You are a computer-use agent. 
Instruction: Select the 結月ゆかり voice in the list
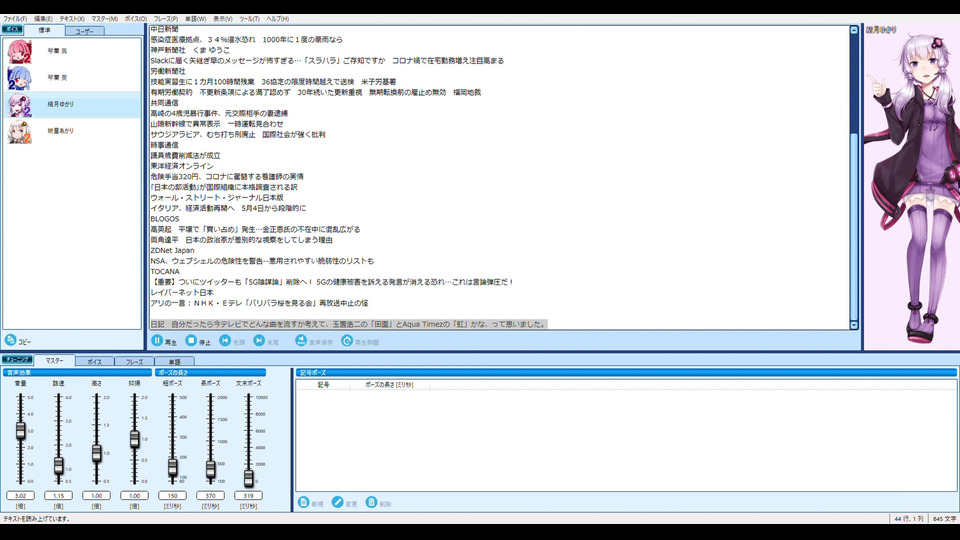(x=72, y=105)
